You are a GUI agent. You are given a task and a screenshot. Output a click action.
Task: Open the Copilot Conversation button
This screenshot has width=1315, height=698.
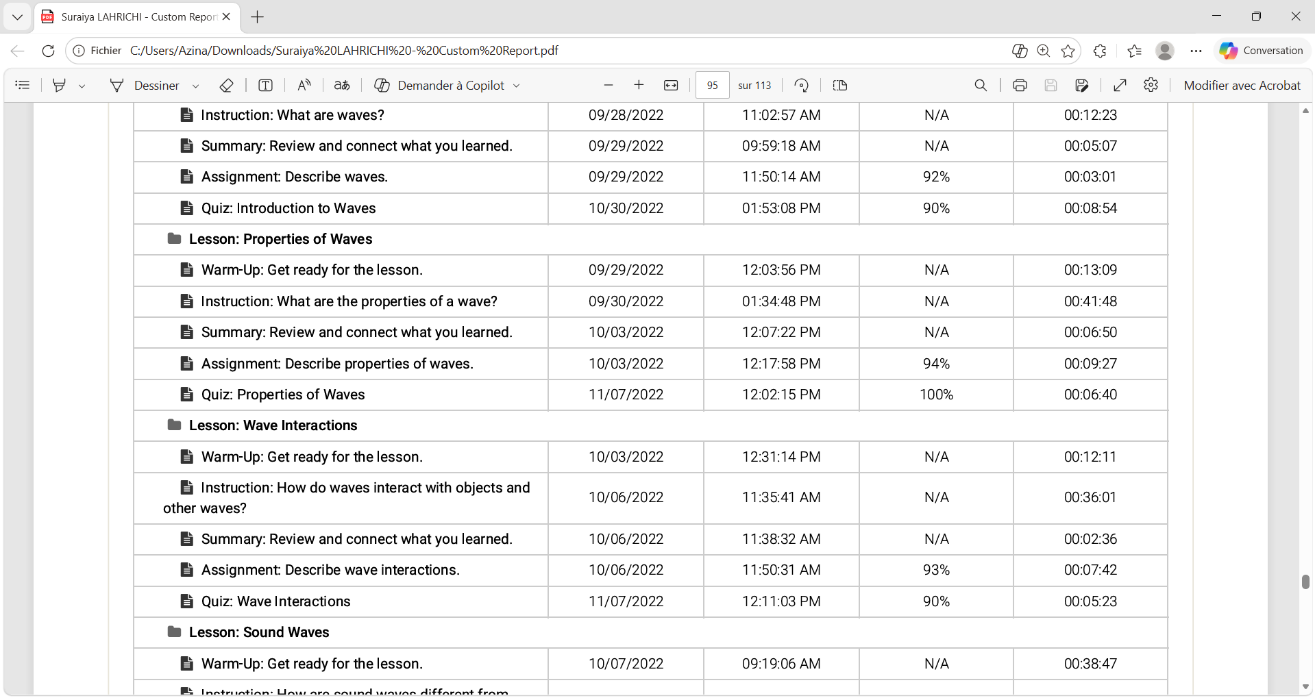point(1261,51)
